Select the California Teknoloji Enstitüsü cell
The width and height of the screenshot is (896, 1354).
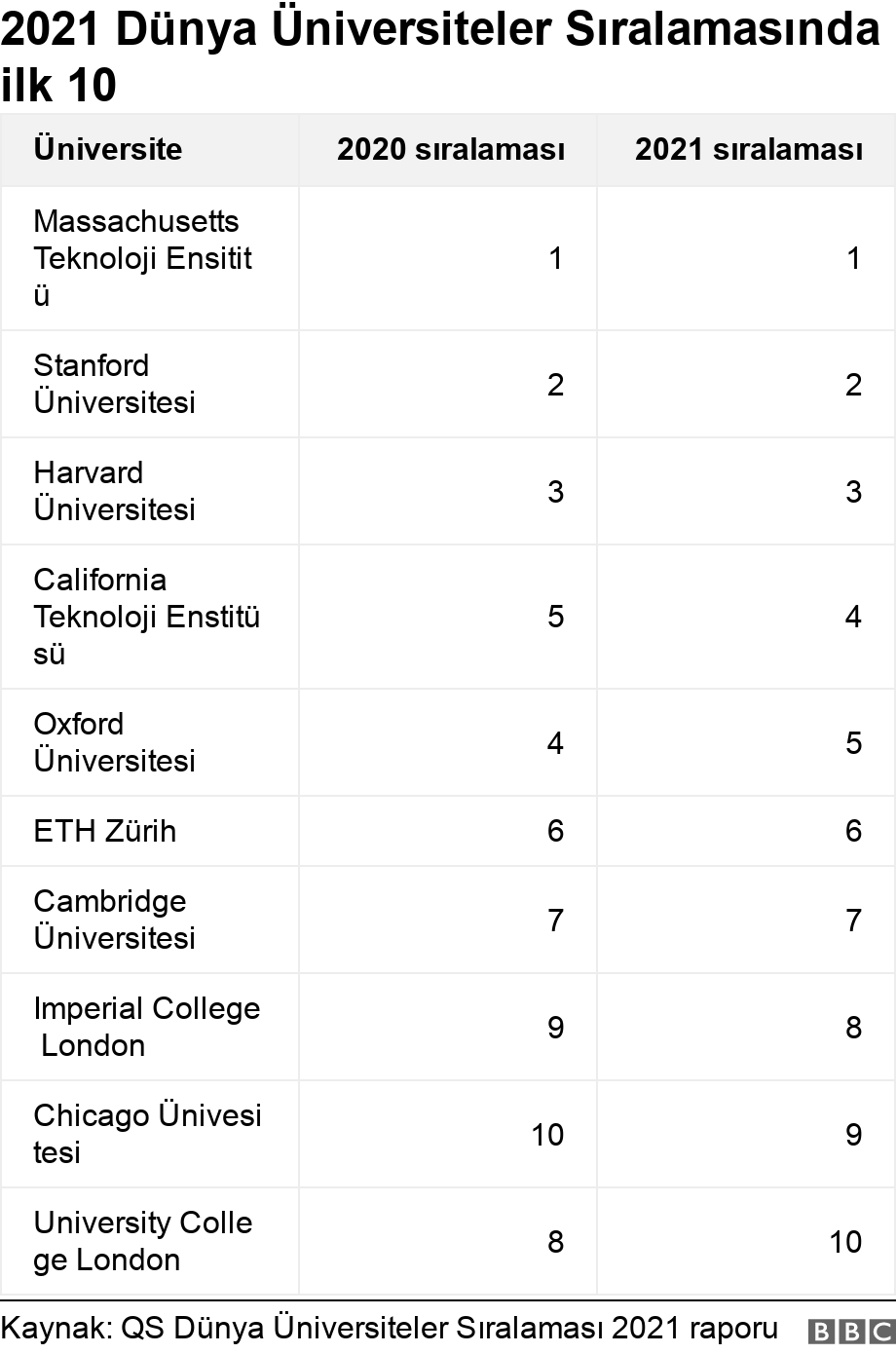tap(146, 617)
